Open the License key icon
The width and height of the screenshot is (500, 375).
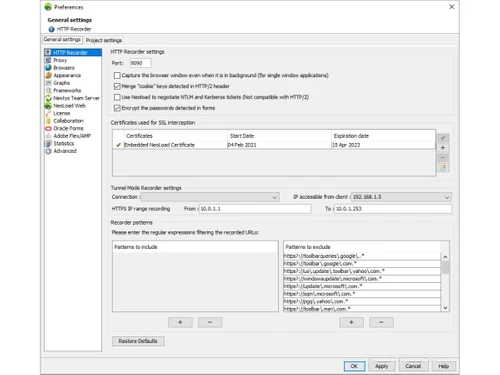(x=48, y=113)
